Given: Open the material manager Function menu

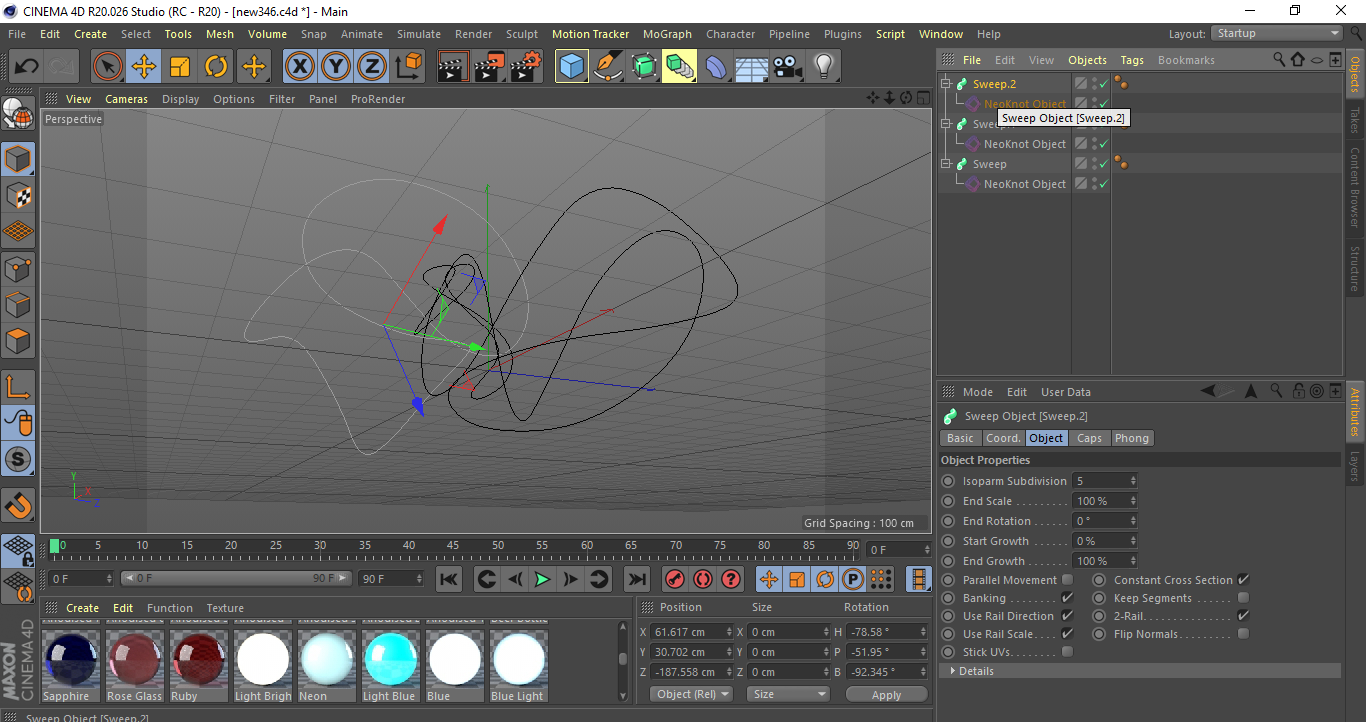Looking at the screenshot, I should 170,608.
